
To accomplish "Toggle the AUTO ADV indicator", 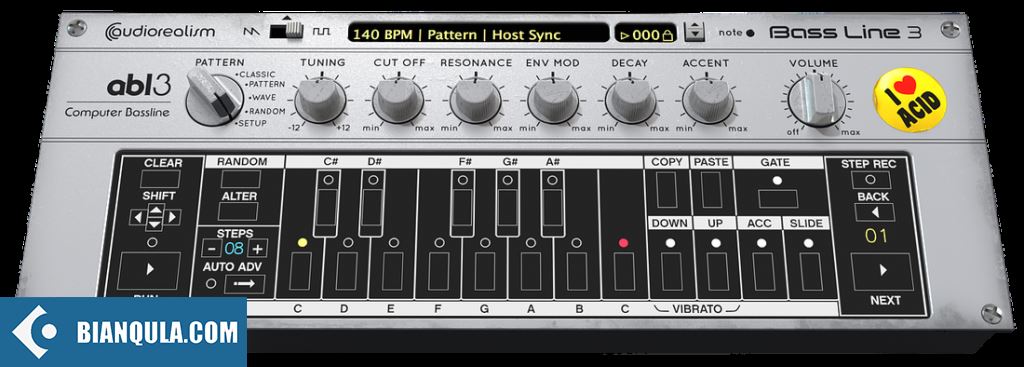I will point(210,284).
